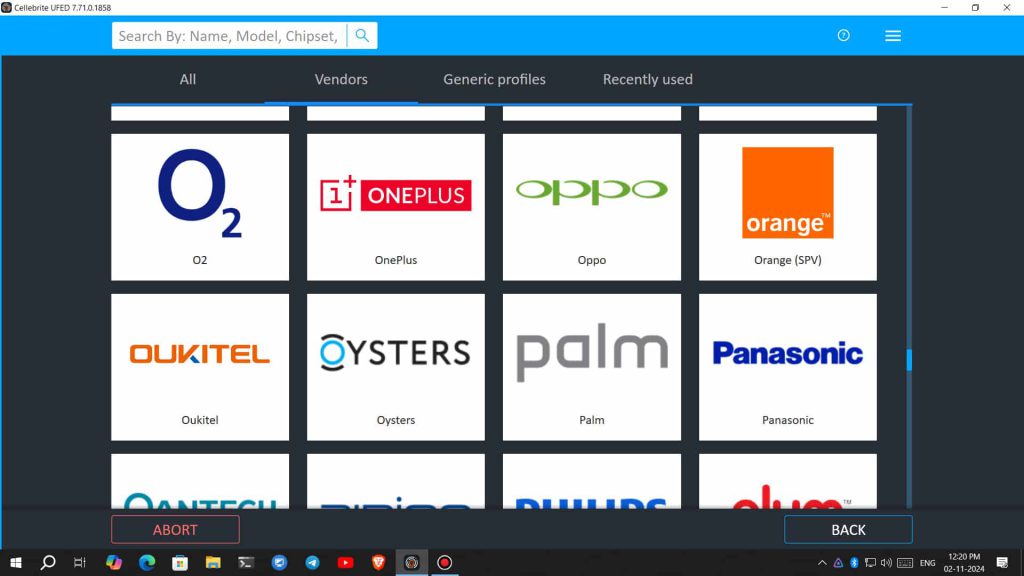Click the ABORT button

(x=175, y=530)
